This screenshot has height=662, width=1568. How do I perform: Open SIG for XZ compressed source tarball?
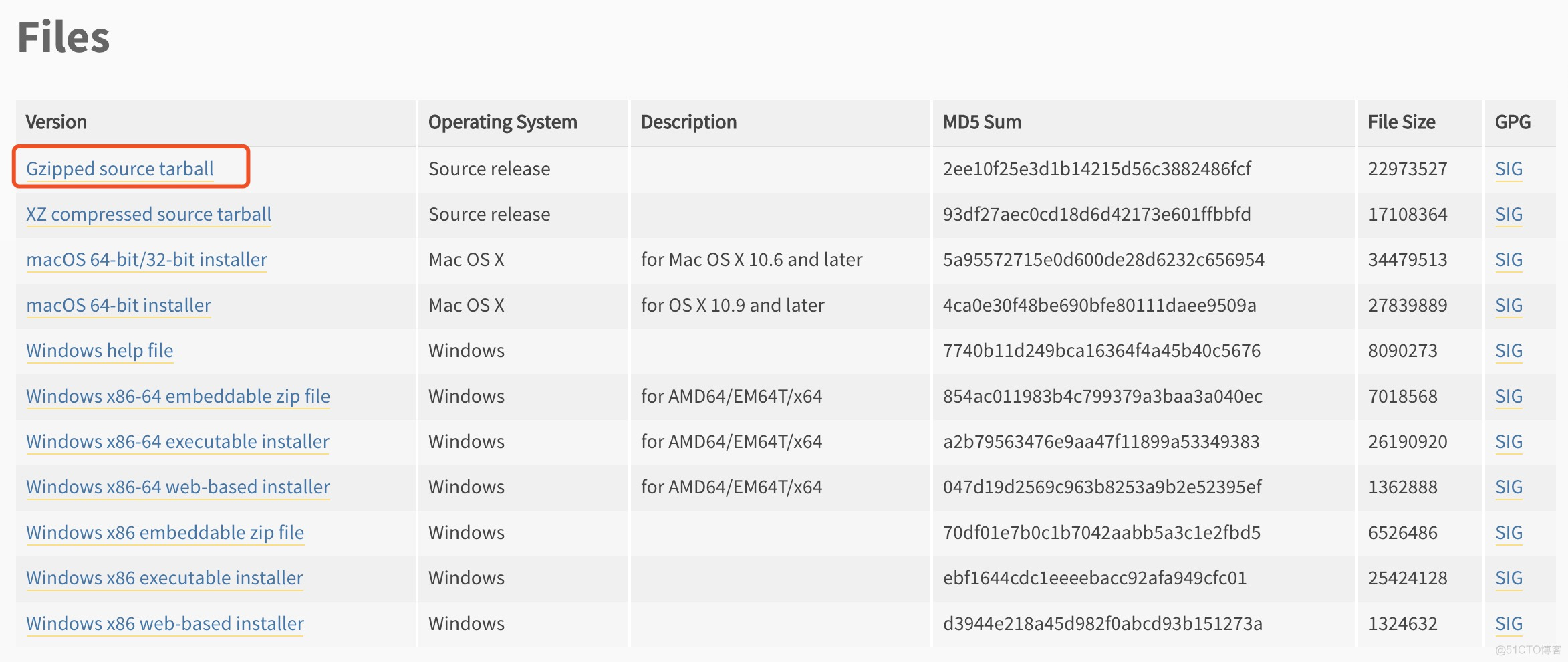pyautogui.click(x=1509, y=215)
